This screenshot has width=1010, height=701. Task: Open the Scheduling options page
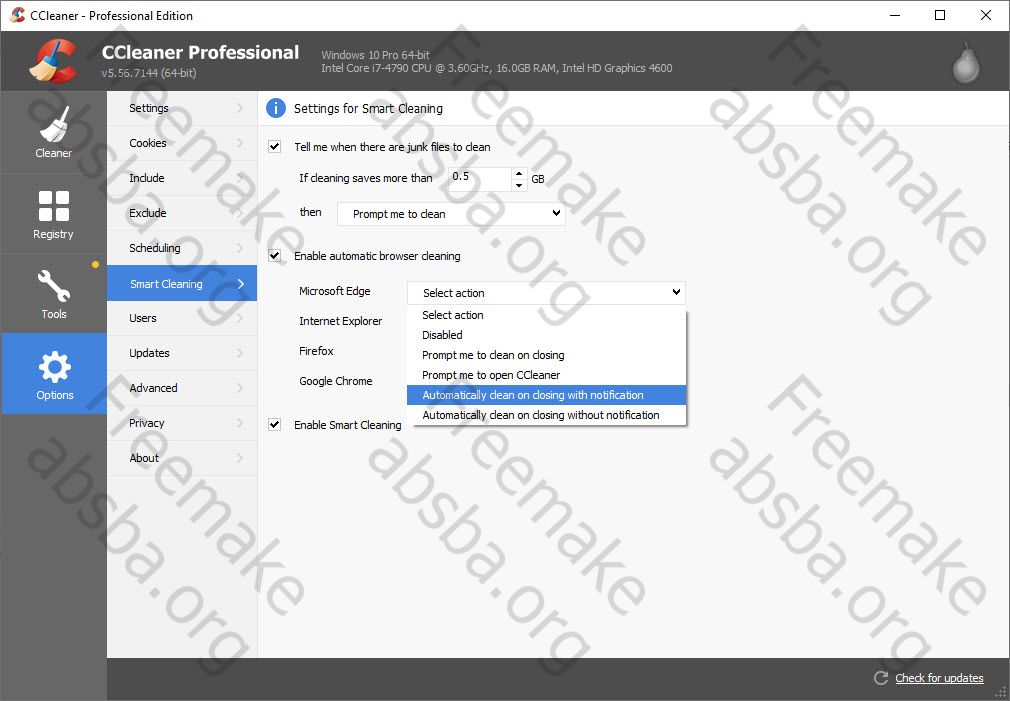(182, 247)
